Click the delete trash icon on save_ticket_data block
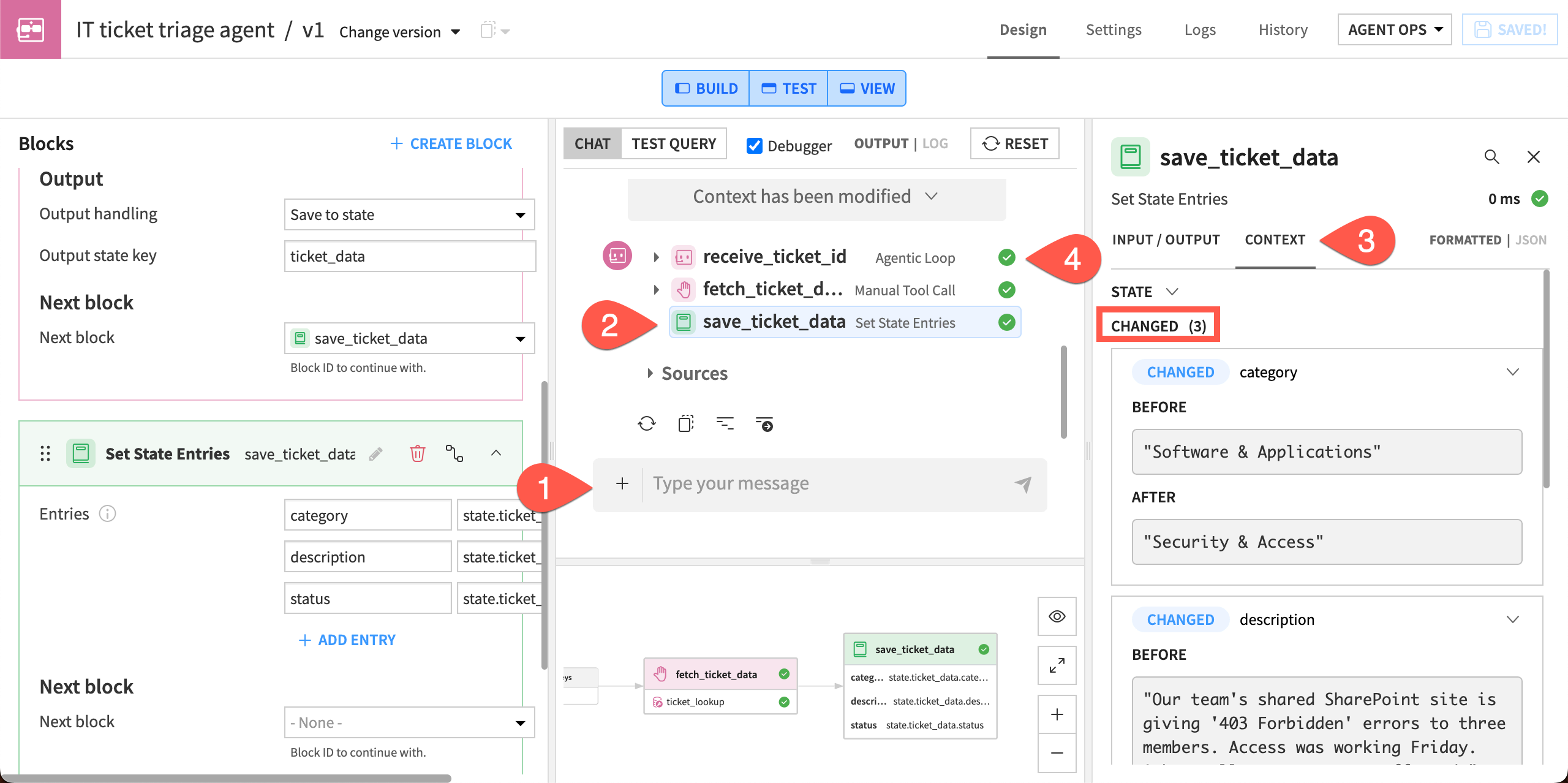Viewport: 1568px width, 783px height. [x=418, y=453]
